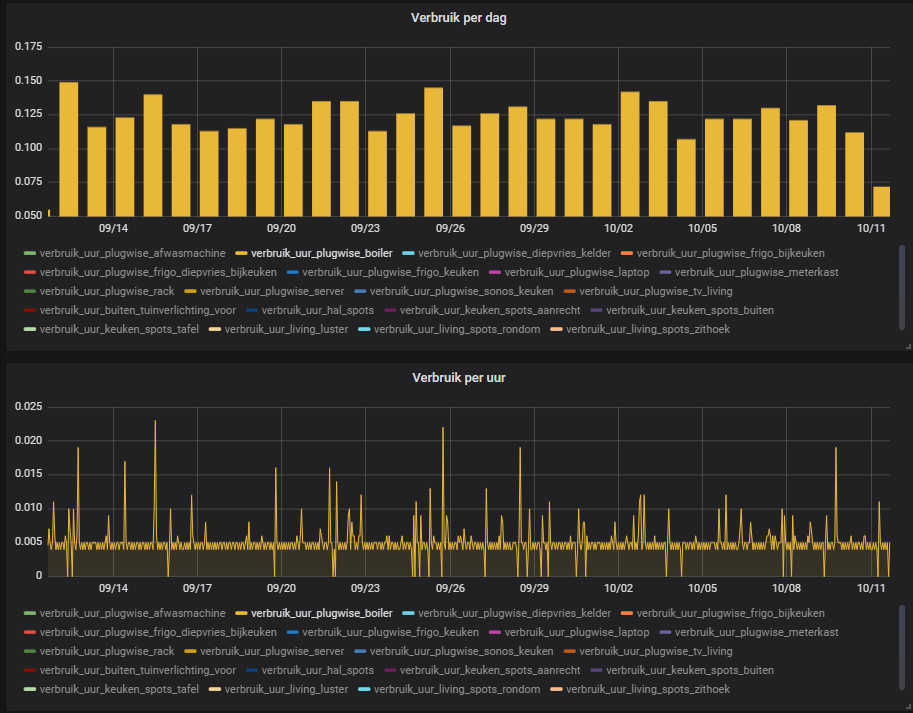The width and height of the screenshot is (913, 713).
Task: Open the "Verbruik per dag" panel title menu
Action: pyautogui.click(x=456, y=18)
